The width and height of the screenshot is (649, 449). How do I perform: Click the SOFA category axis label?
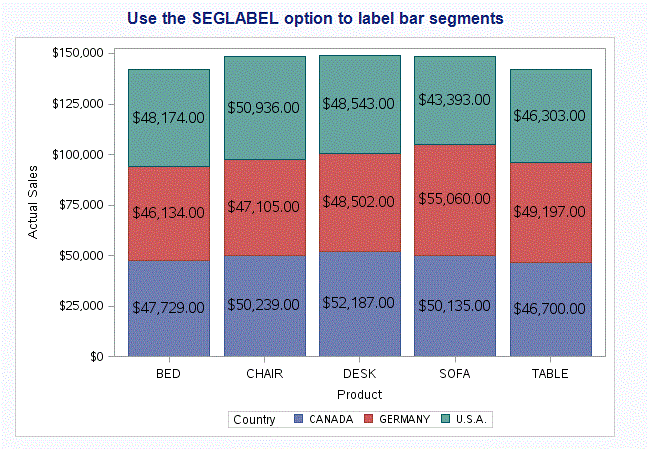click(x=454, y=374)
